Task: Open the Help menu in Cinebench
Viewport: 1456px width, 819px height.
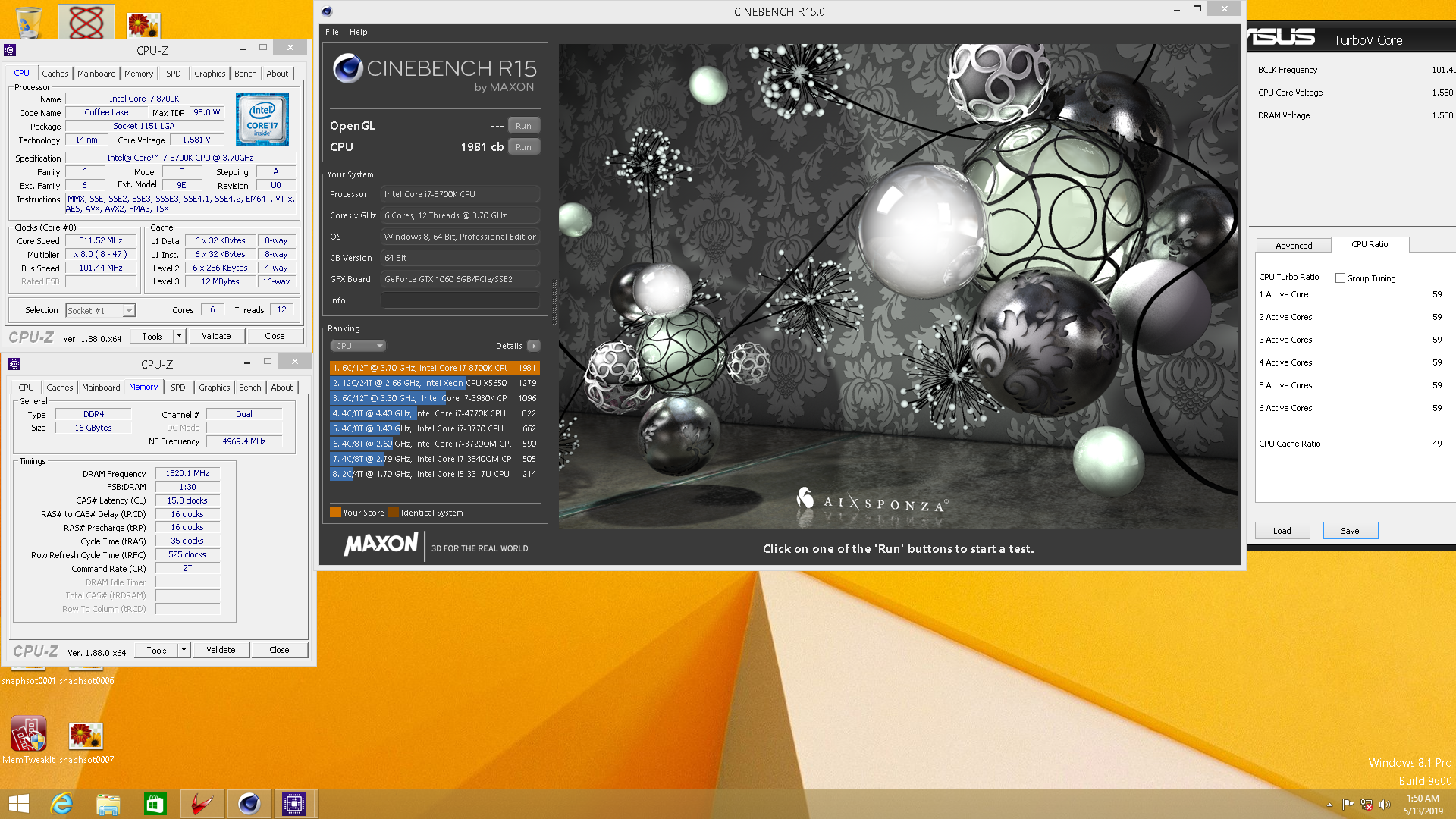Action: [359, 32]
